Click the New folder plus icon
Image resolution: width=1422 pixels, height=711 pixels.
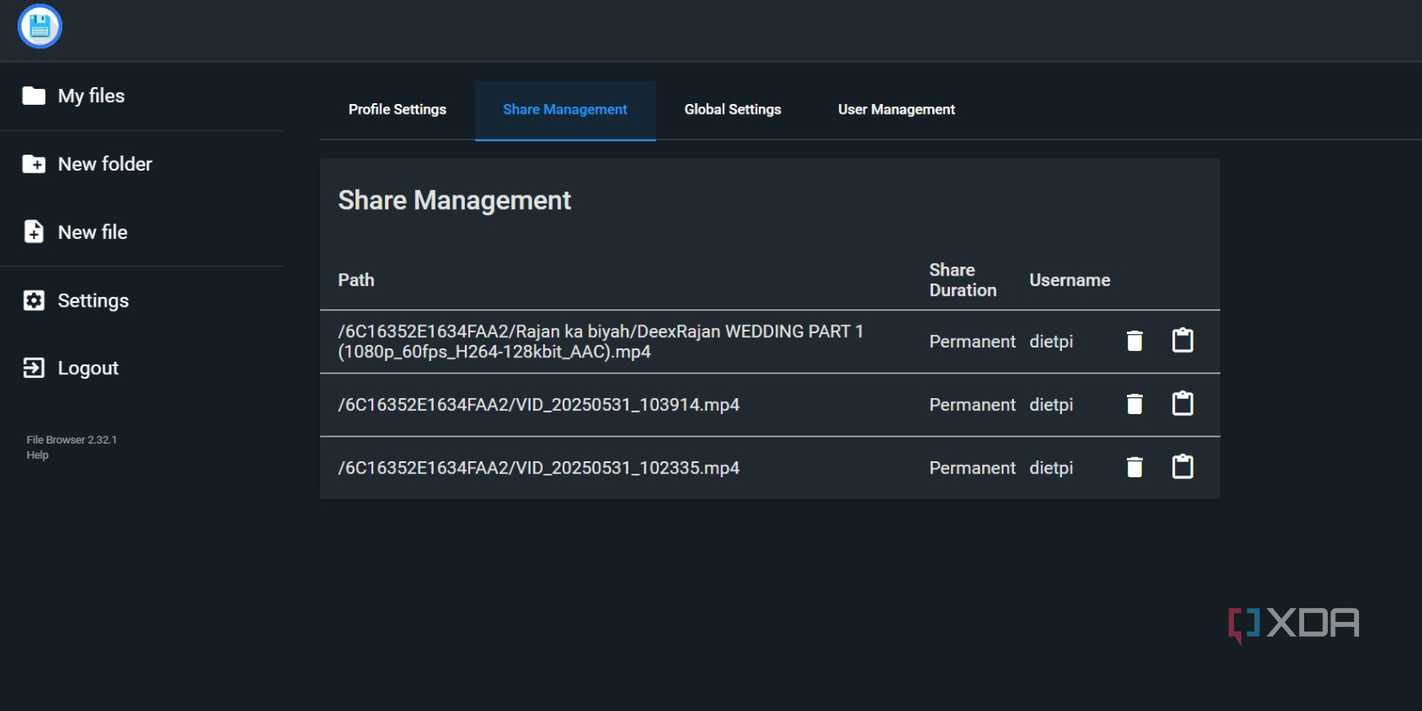[x=34, y=164]
